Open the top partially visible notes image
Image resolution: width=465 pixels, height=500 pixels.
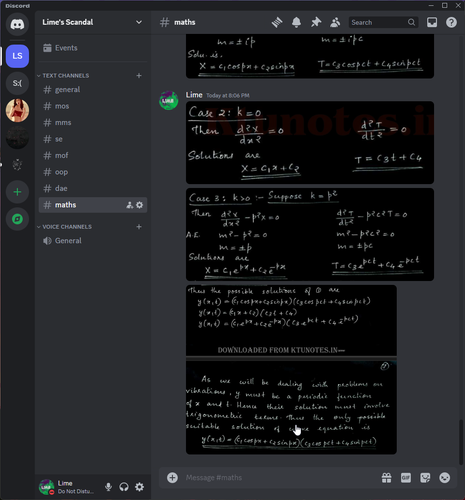click(x=310, y=56)
